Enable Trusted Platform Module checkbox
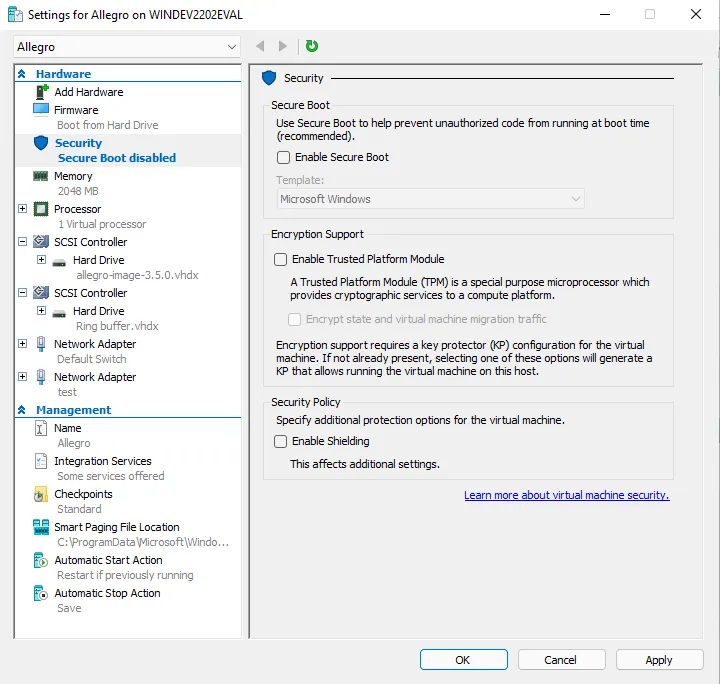Image resolution: width=720 pixels, height=684 pixels. pyautogui.click(x=281, y=259)
